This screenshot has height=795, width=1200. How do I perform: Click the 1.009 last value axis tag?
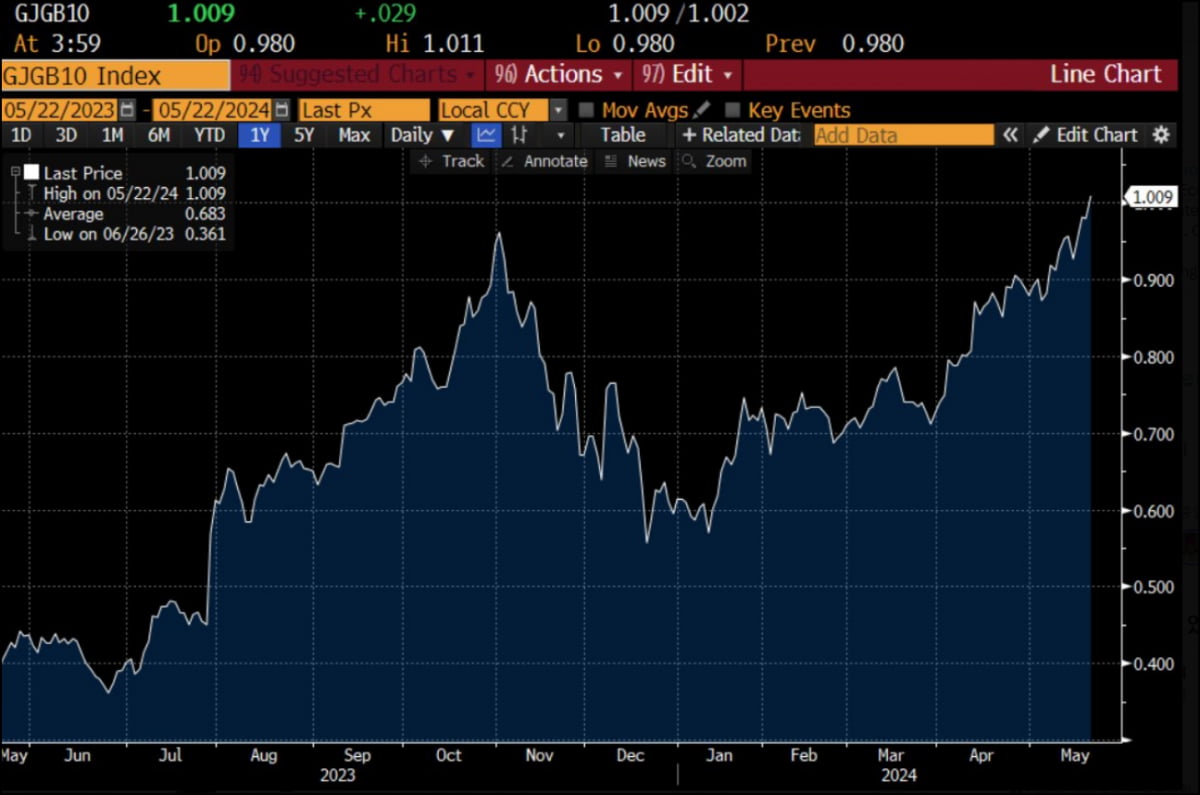pyautogui.click(x=1154, y=196)
